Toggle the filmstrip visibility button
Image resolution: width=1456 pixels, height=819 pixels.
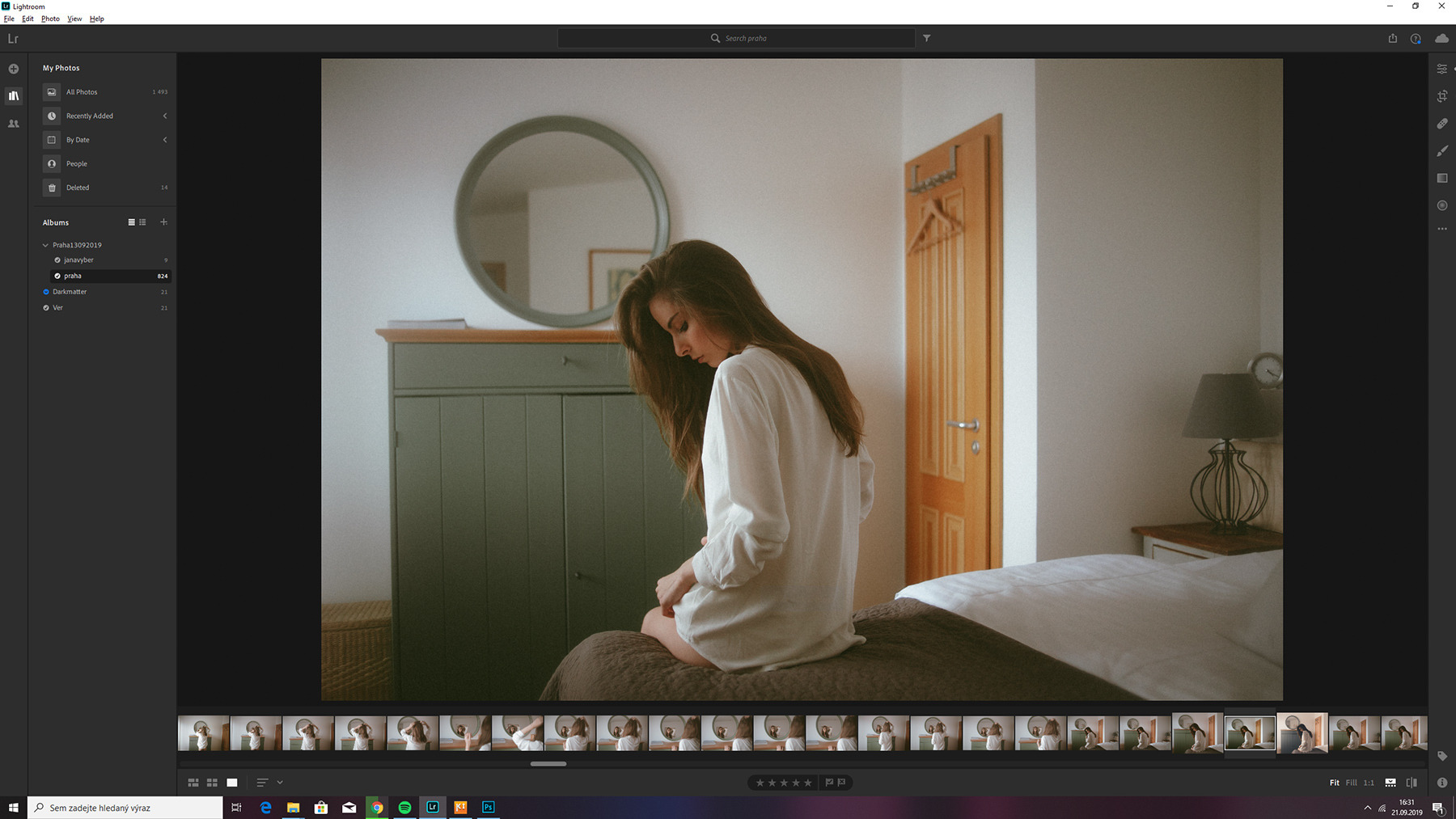pyautogui.click(x=1390, y=783)
